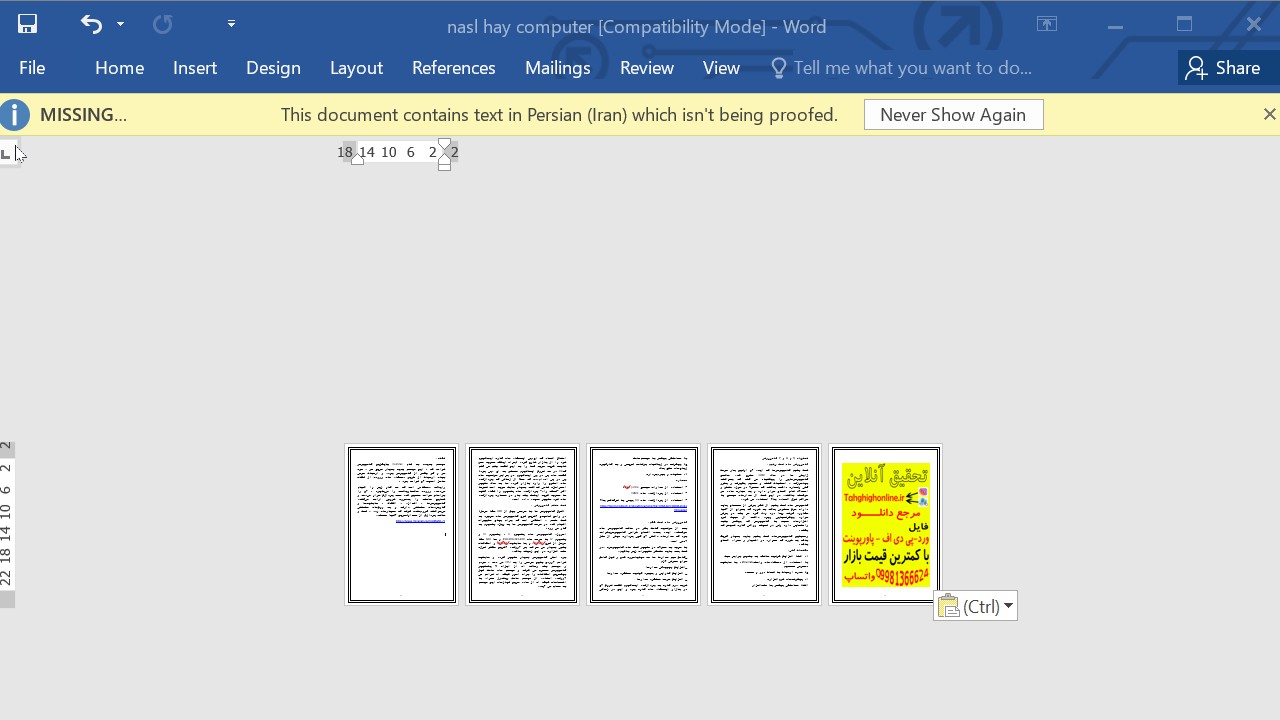
Task: Click the Tell me lightbulb icon
Action: coord(778,68)
